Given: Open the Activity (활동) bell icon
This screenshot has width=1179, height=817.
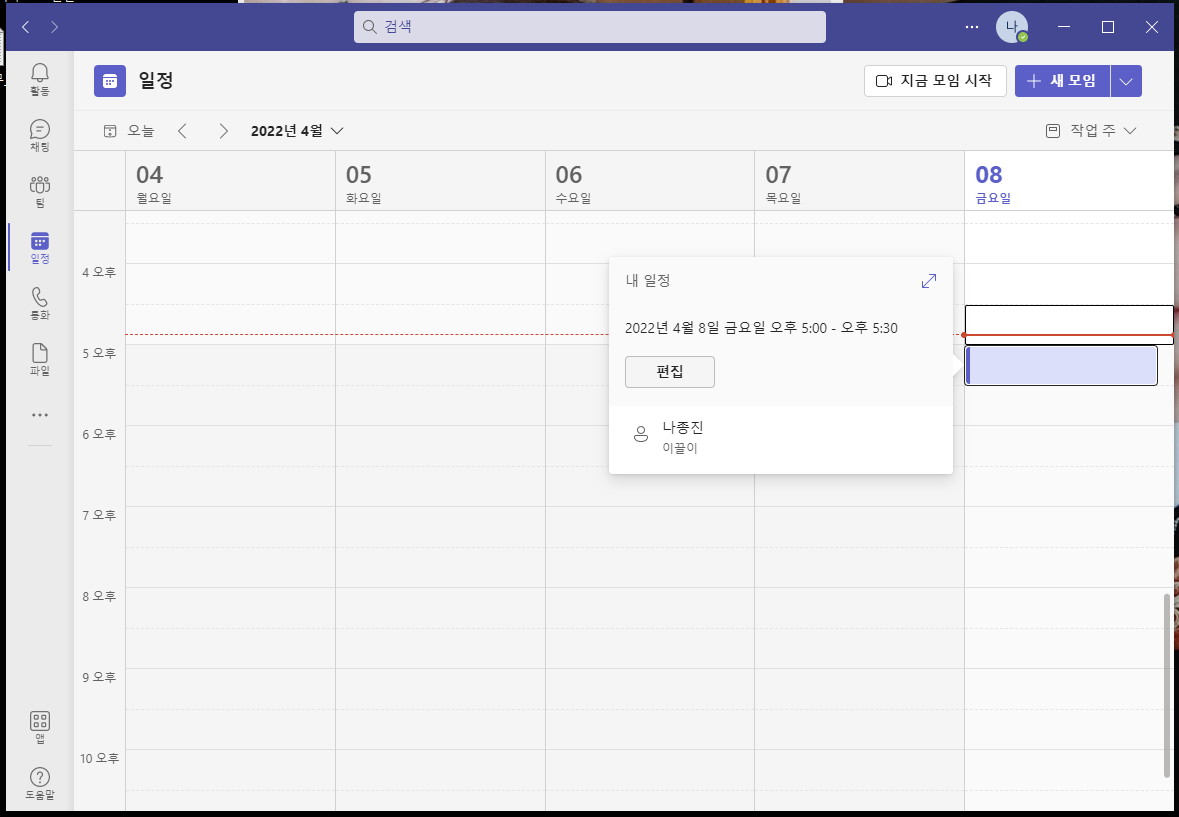Looking at the screenshot, I should pos(40,80).
